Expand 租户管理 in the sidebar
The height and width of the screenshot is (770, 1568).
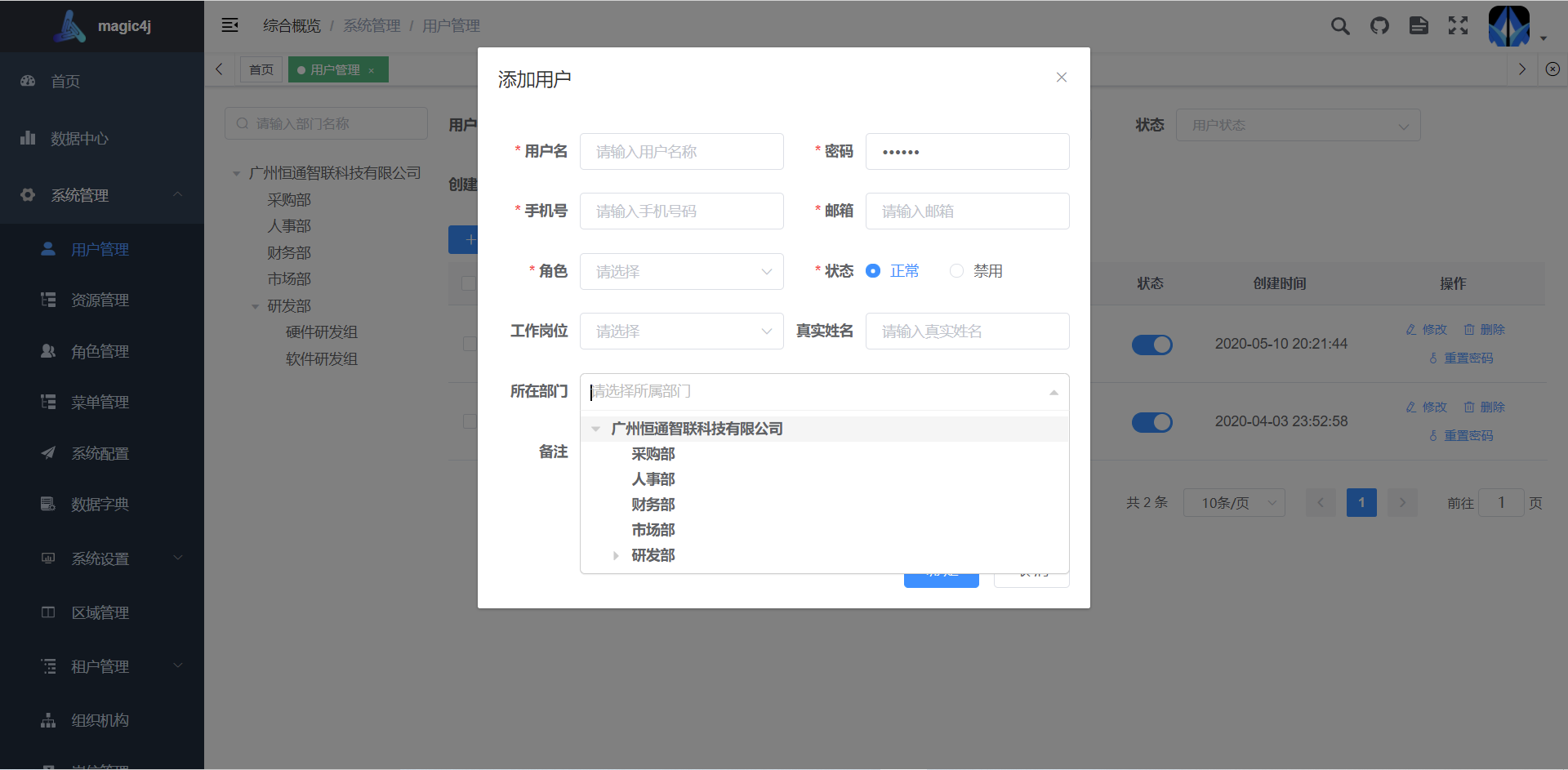(x=102, y=666)
